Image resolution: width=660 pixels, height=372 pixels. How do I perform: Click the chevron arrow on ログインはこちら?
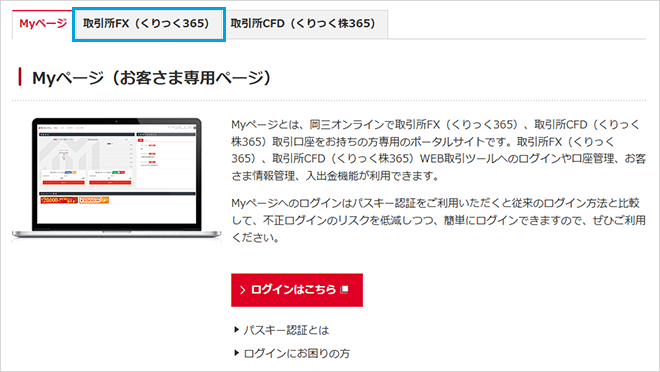242,290
